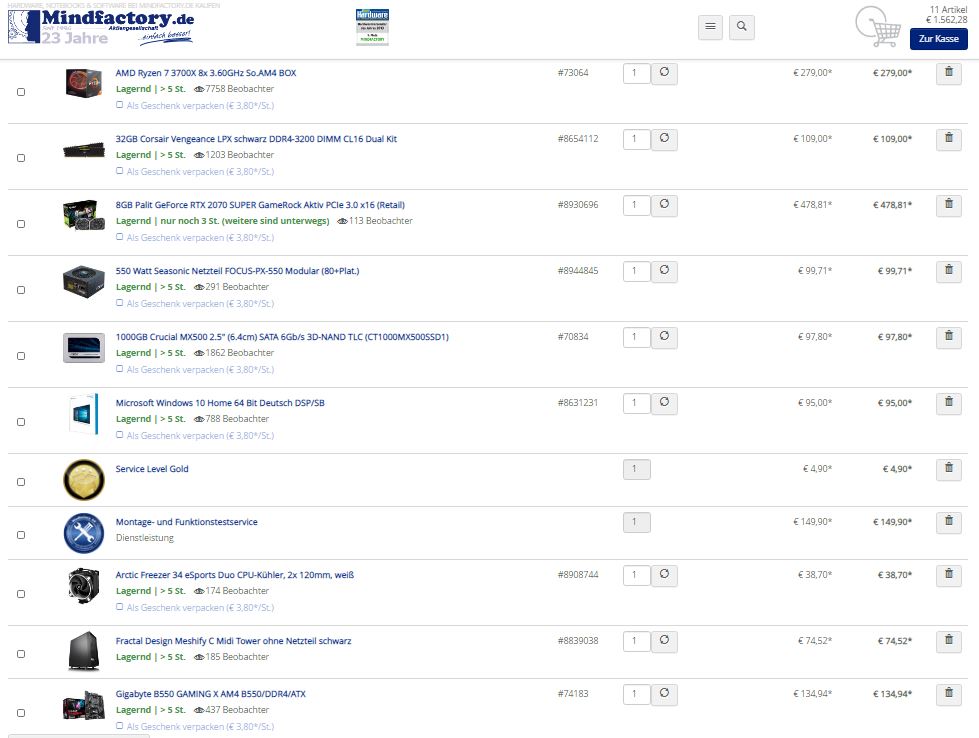Click the Mindfactory.de logo
Screen dimensions: 979x738
click(101, 27)
